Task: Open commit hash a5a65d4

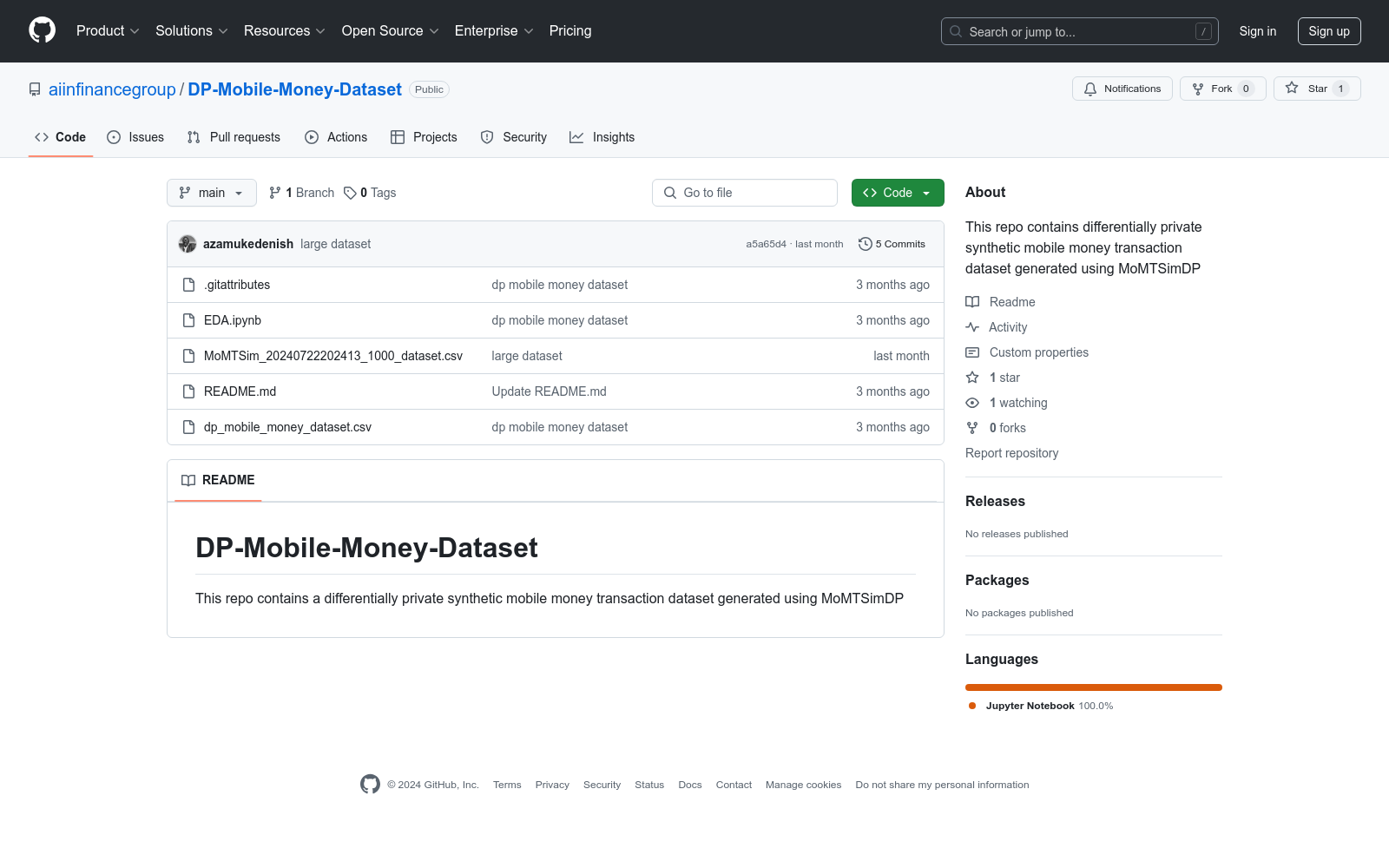Action: tap(766, 244)
